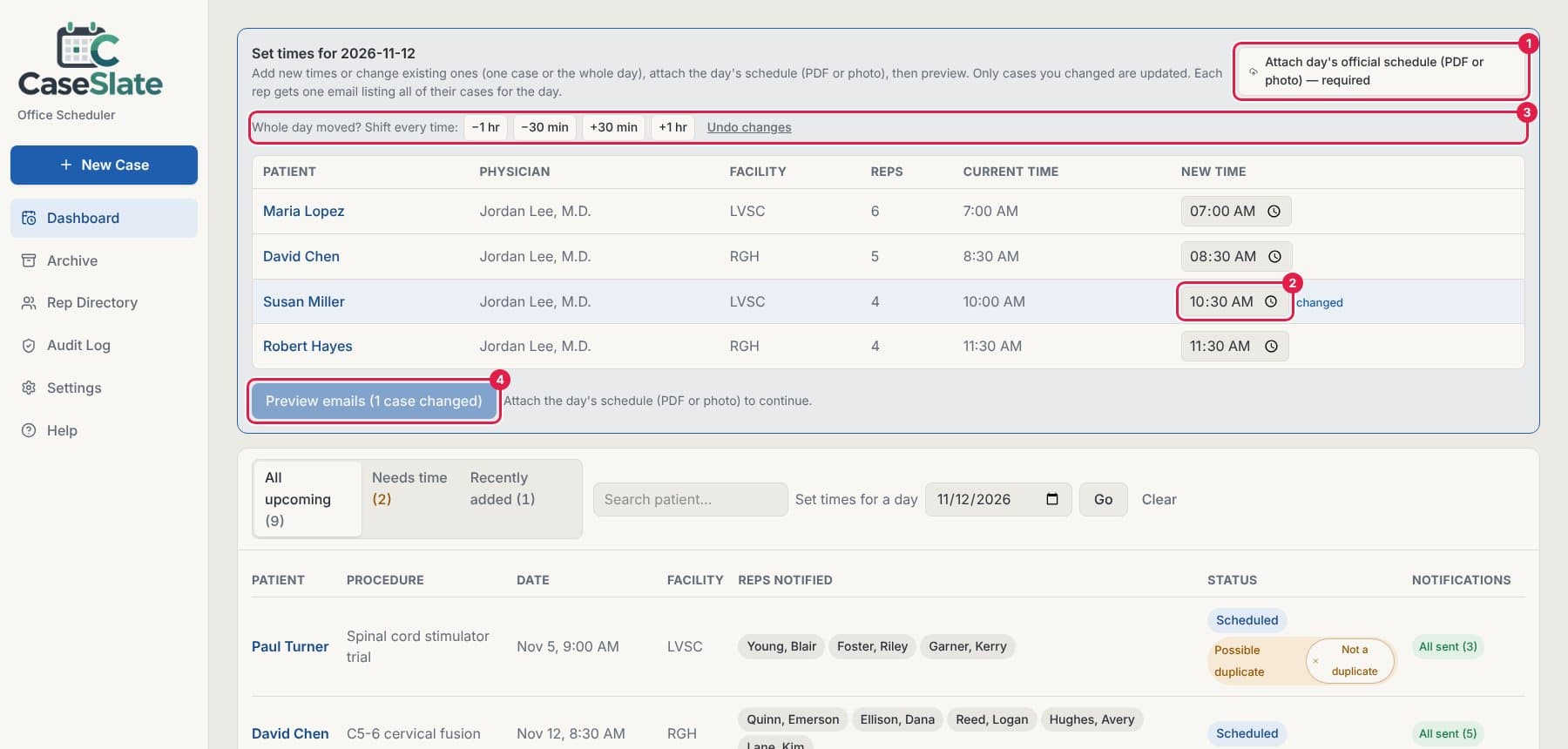Click the Undo changes link
Screen dimensions: 1568x749
click(x=749, y=127)
